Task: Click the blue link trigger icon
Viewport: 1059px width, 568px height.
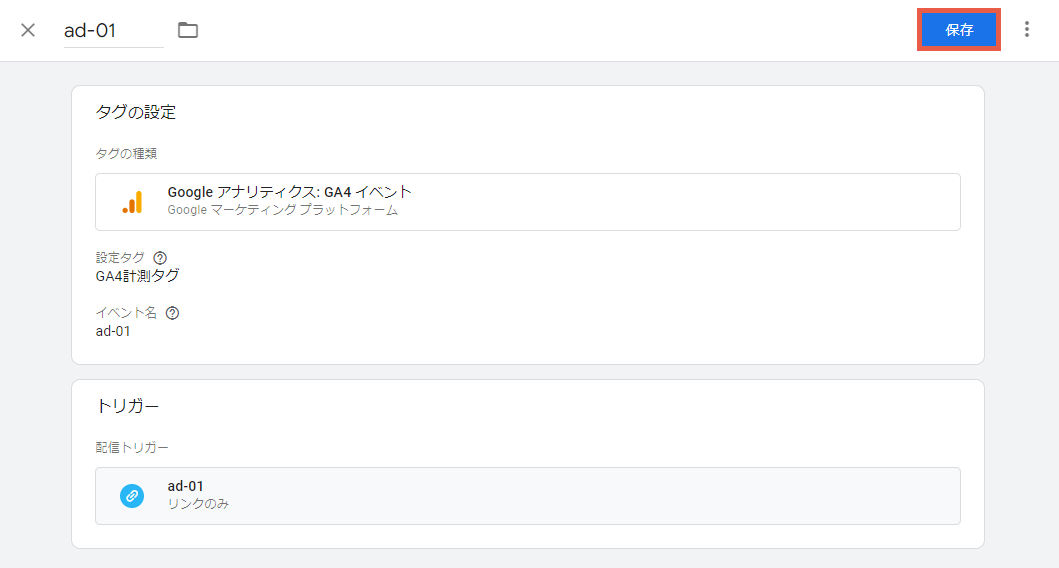Action: pyautogui.click(x=132, y=496)
